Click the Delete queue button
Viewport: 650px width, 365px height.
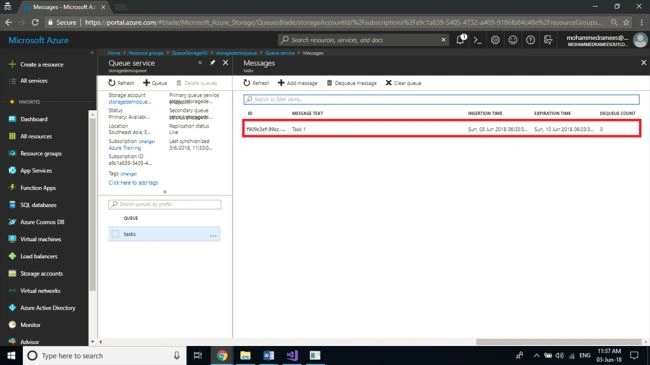[196, 83]
